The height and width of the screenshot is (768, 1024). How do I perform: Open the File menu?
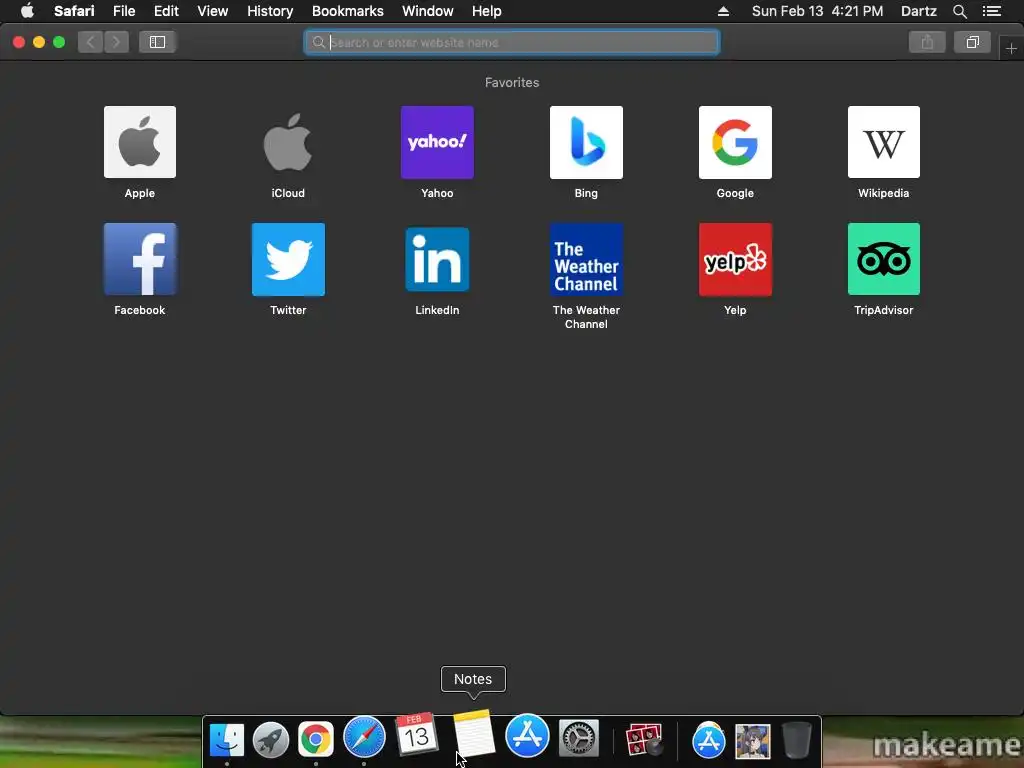(x=124, y=11)
